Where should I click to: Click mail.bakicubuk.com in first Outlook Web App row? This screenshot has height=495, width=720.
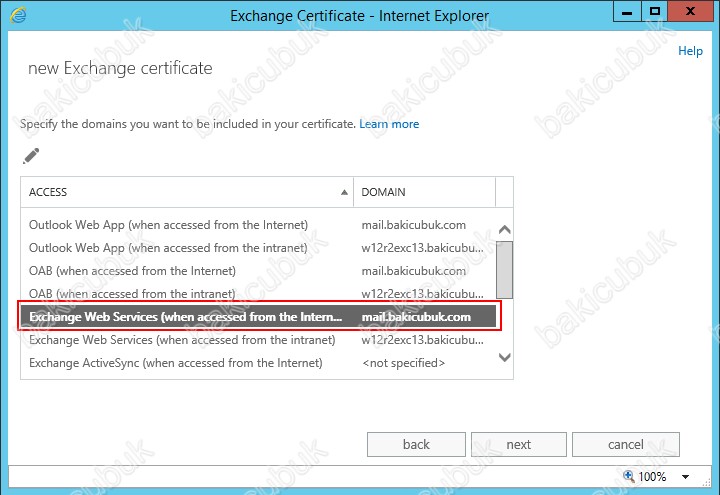click(414, 225)
